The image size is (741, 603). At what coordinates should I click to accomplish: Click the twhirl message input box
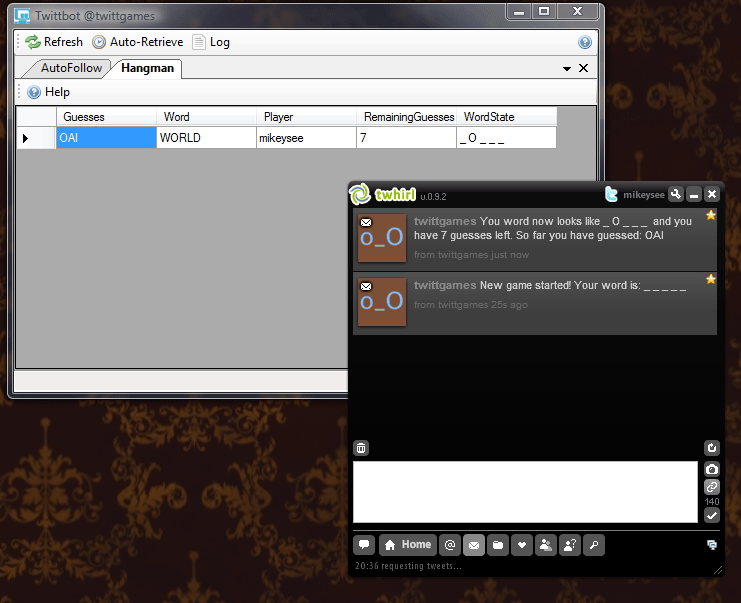click(x=525, y=491)
